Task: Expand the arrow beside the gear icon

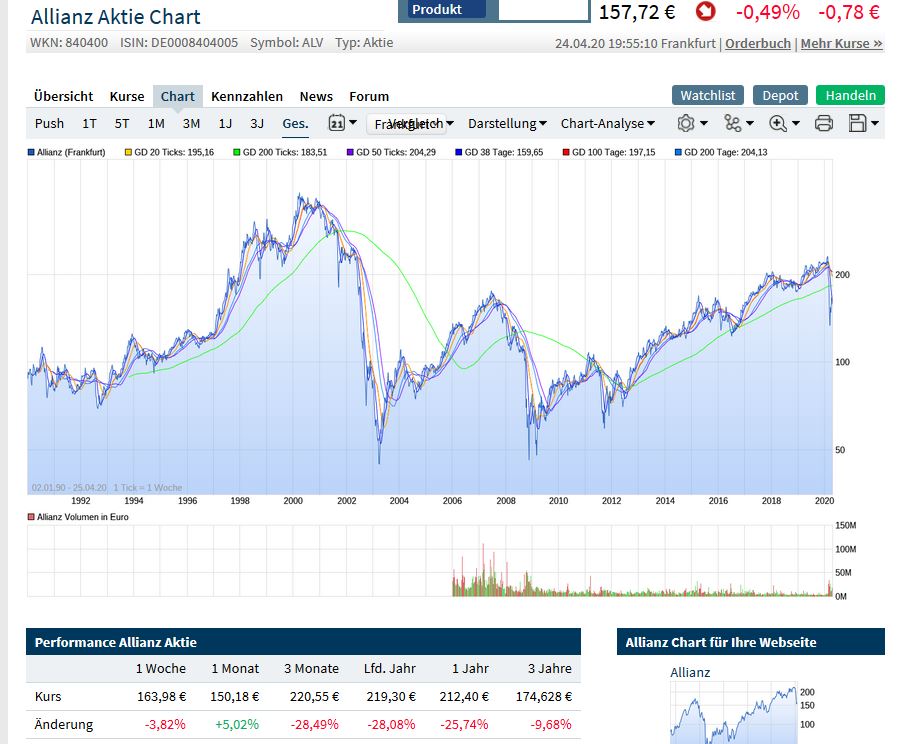Action: coord(704,123)
